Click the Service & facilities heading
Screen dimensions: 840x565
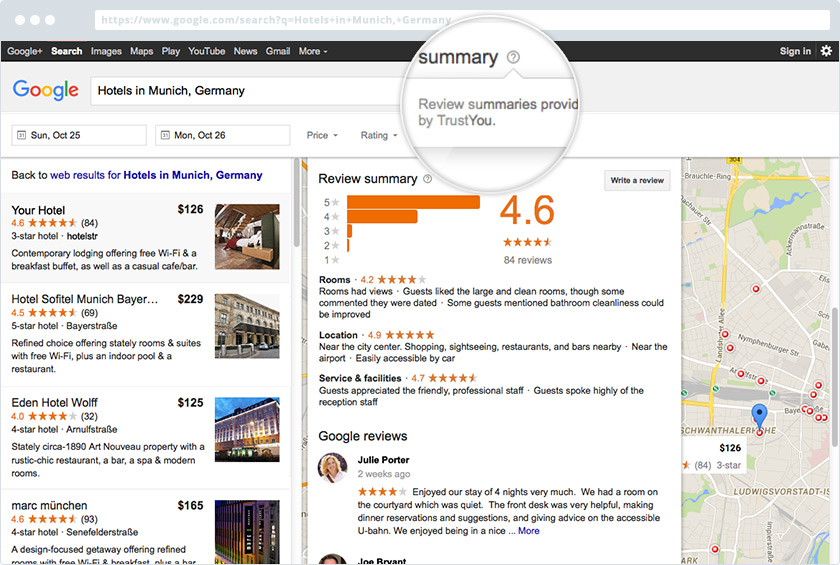pos(360,378)
